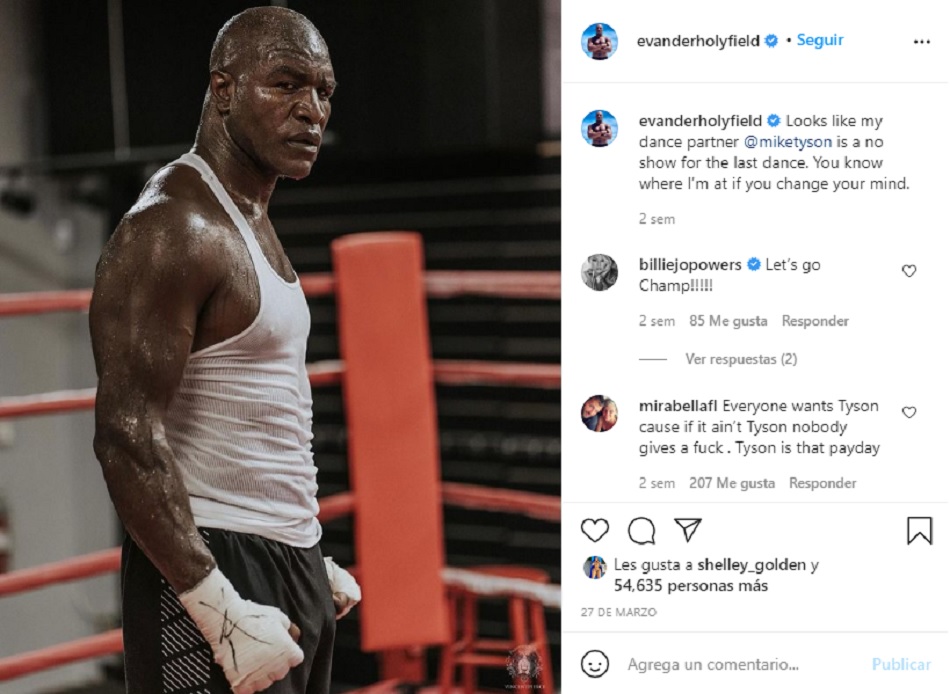Reply to mirabellafl's comment via Responder

click(x=822, y=483)
